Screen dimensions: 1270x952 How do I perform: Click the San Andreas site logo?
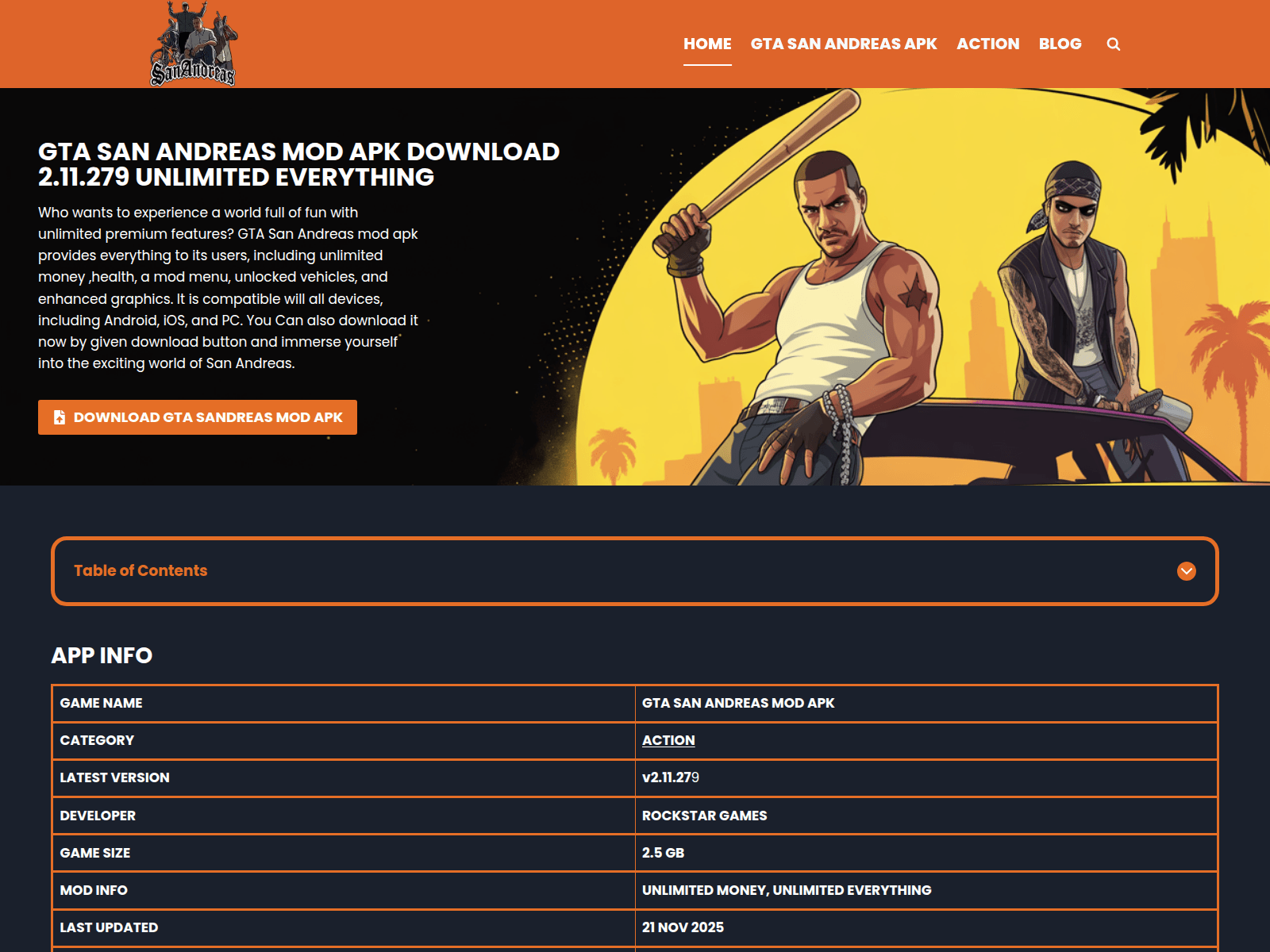(193, 44)
